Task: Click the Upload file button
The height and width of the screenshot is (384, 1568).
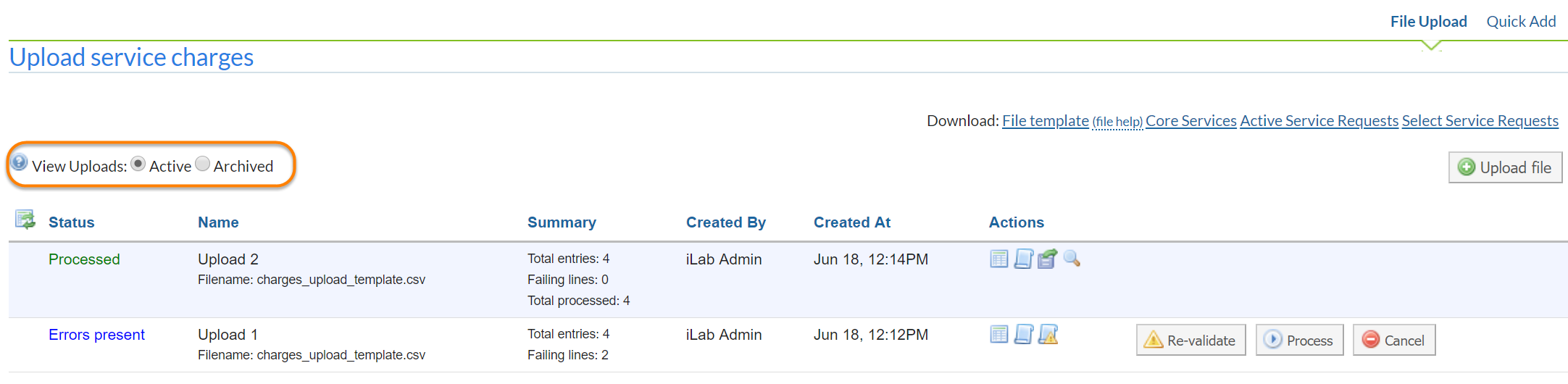Action: [1505, 167]
